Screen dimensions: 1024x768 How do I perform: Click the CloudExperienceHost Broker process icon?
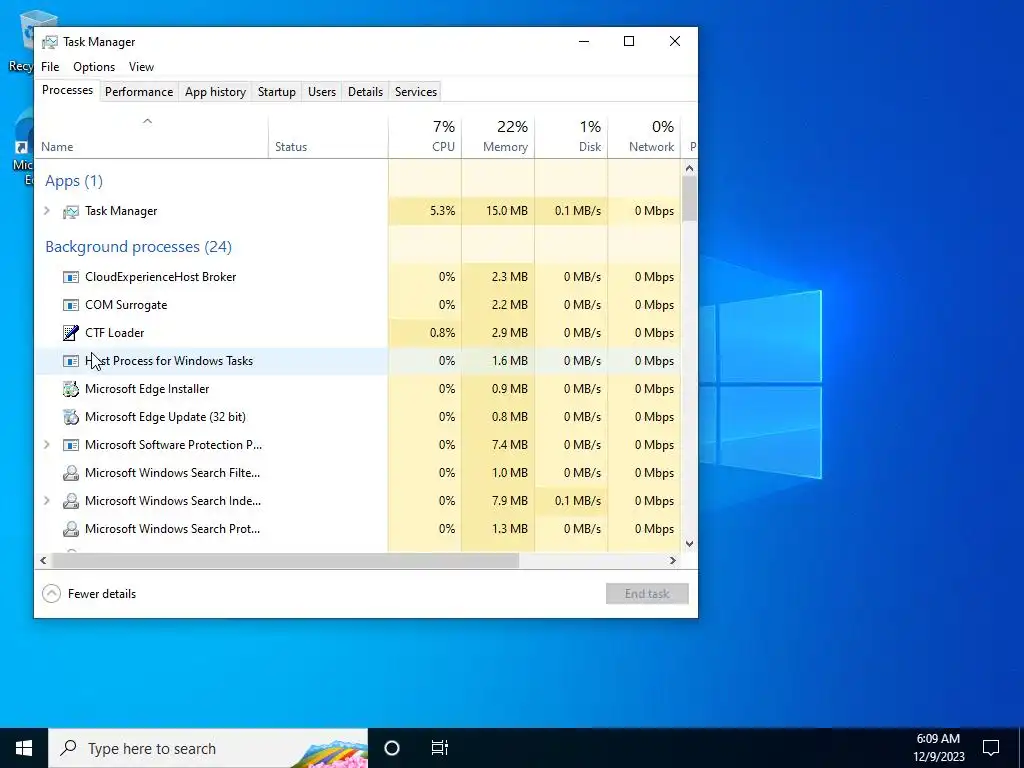click(x=71, y=277)
